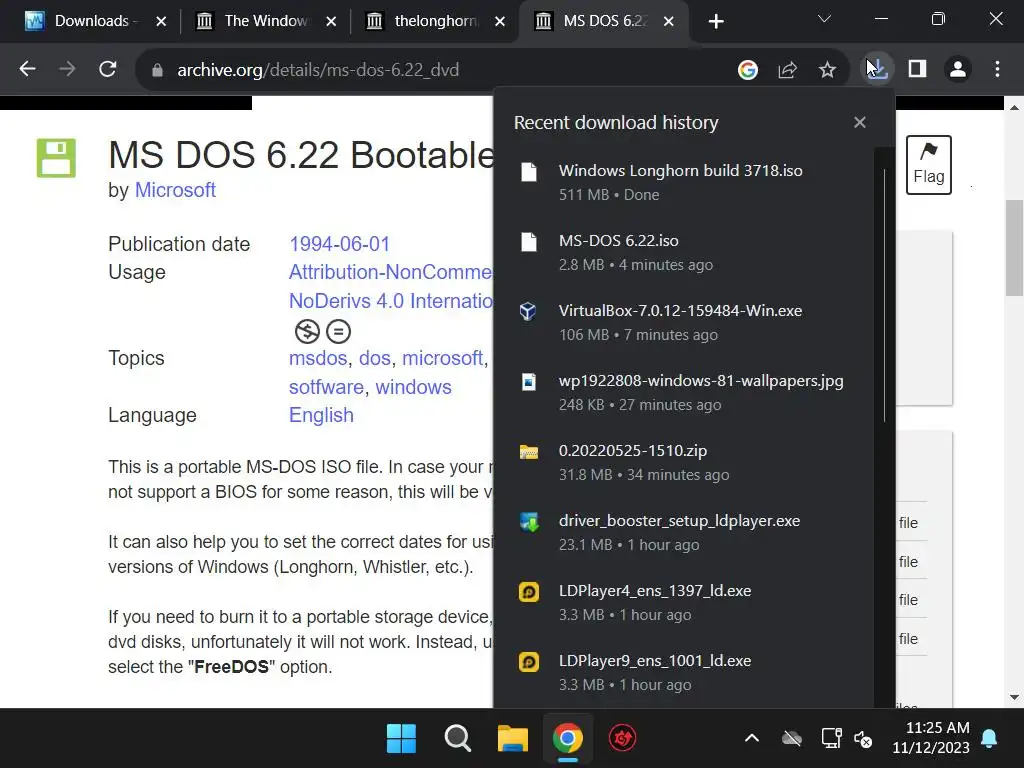The height and width of the screenshot is (768, 1024).
Task: Open File Explorer from taskbar
Action: 513,739
